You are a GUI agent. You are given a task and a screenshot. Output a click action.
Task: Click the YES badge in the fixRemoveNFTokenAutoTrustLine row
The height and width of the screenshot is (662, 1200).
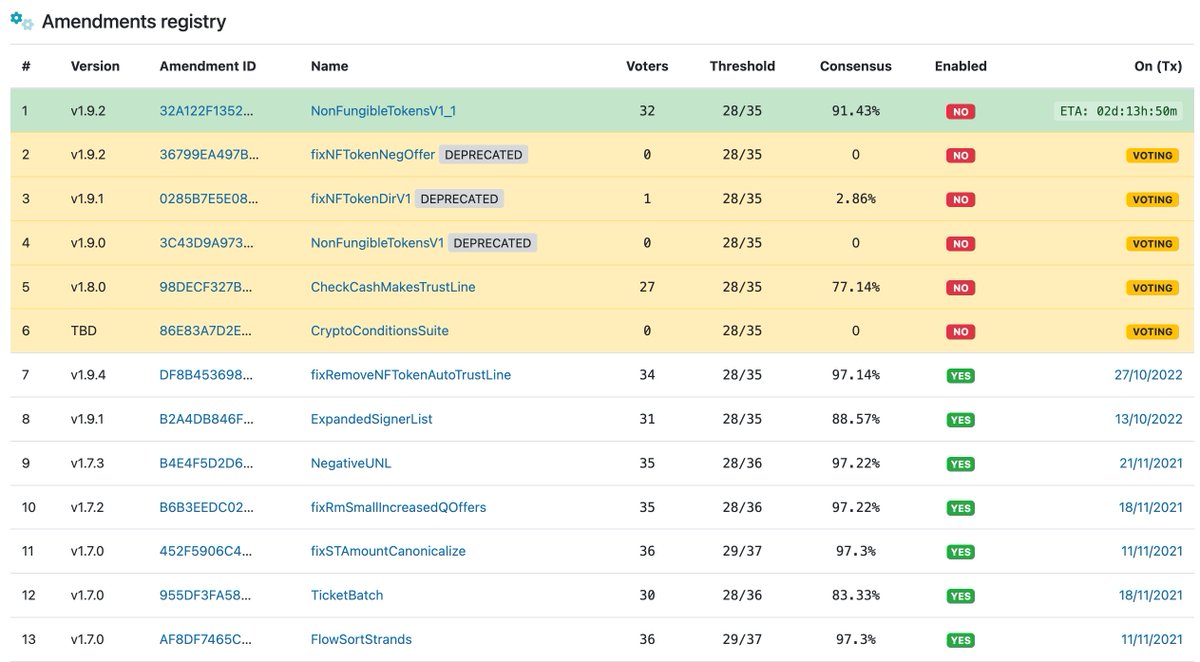(960, 376)
